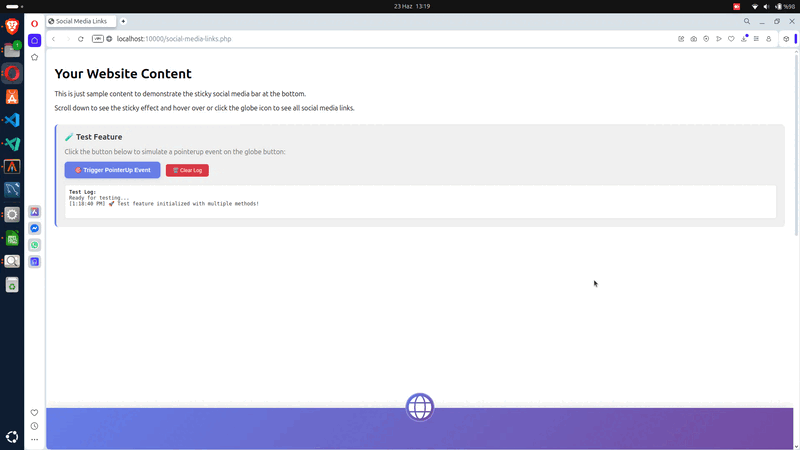This screenshot has height=450, width=800.
Task: Click the shield-shaped toolbar icon
Action: click(x=706, y=39)
